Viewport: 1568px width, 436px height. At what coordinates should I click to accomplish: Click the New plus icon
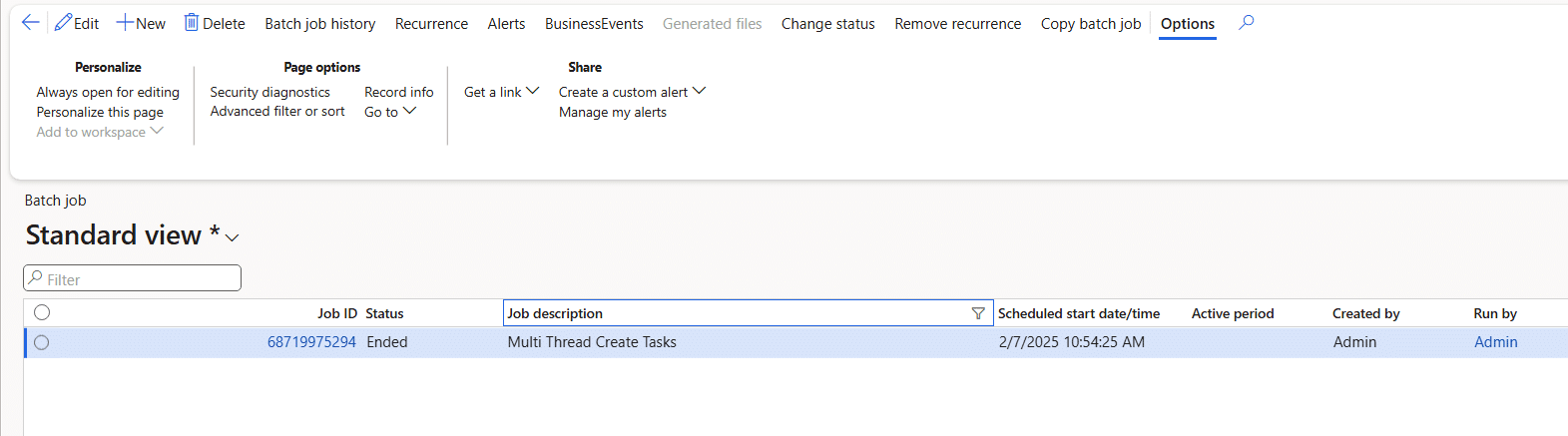click(125, 23)
